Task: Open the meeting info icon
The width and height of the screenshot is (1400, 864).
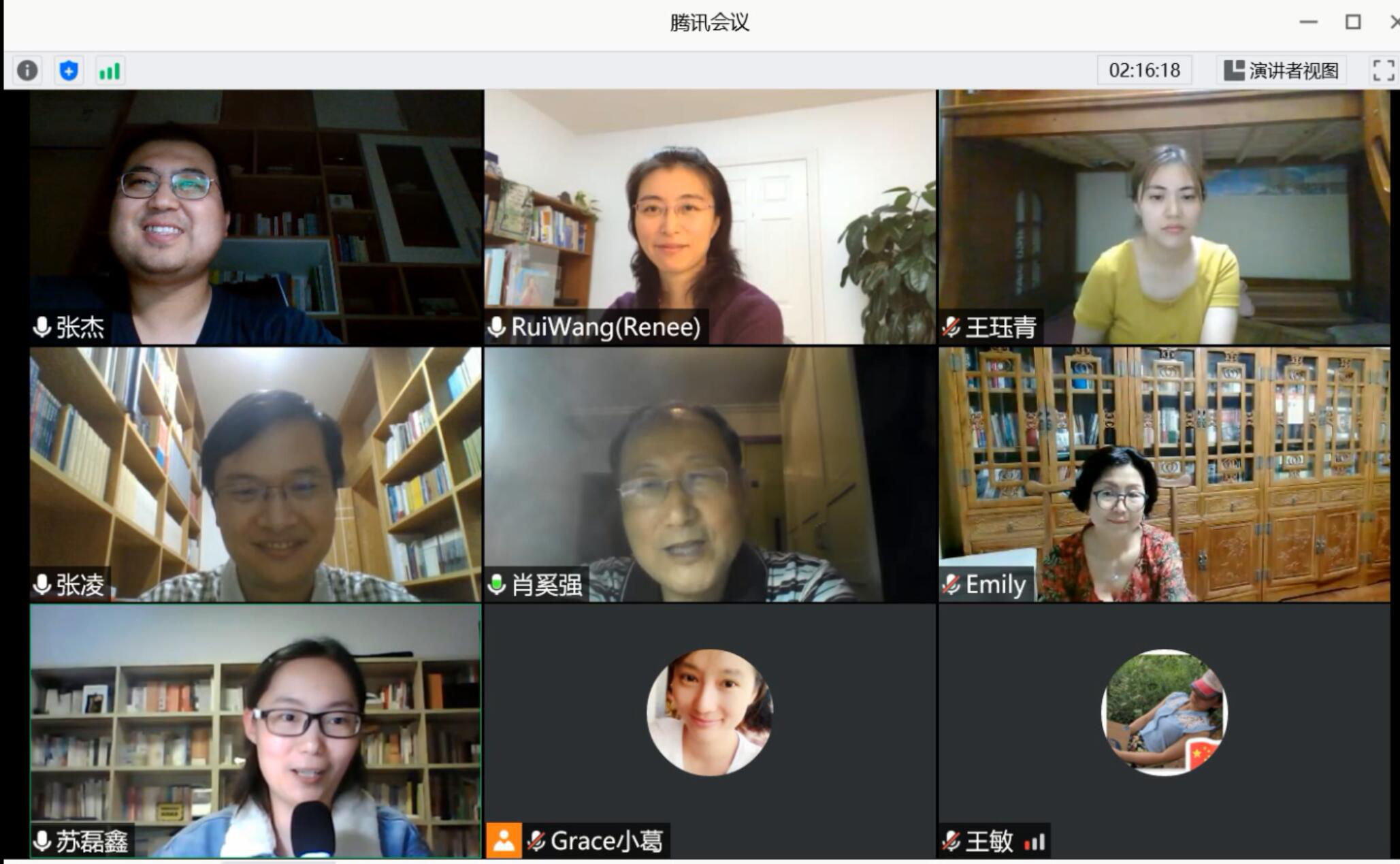Action: [27, 70]
